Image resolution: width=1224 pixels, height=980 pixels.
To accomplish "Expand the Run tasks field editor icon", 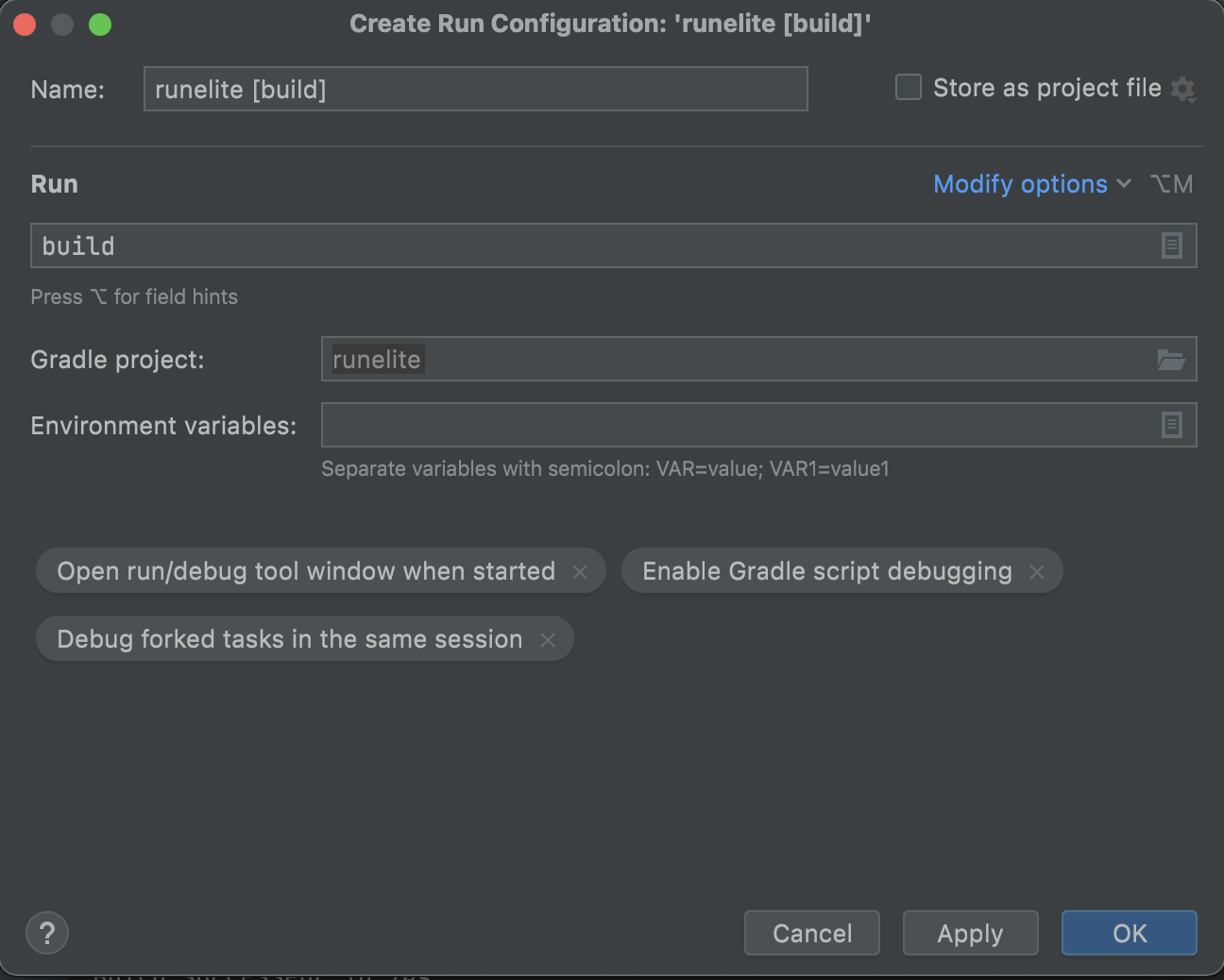I will point(1171,245).
